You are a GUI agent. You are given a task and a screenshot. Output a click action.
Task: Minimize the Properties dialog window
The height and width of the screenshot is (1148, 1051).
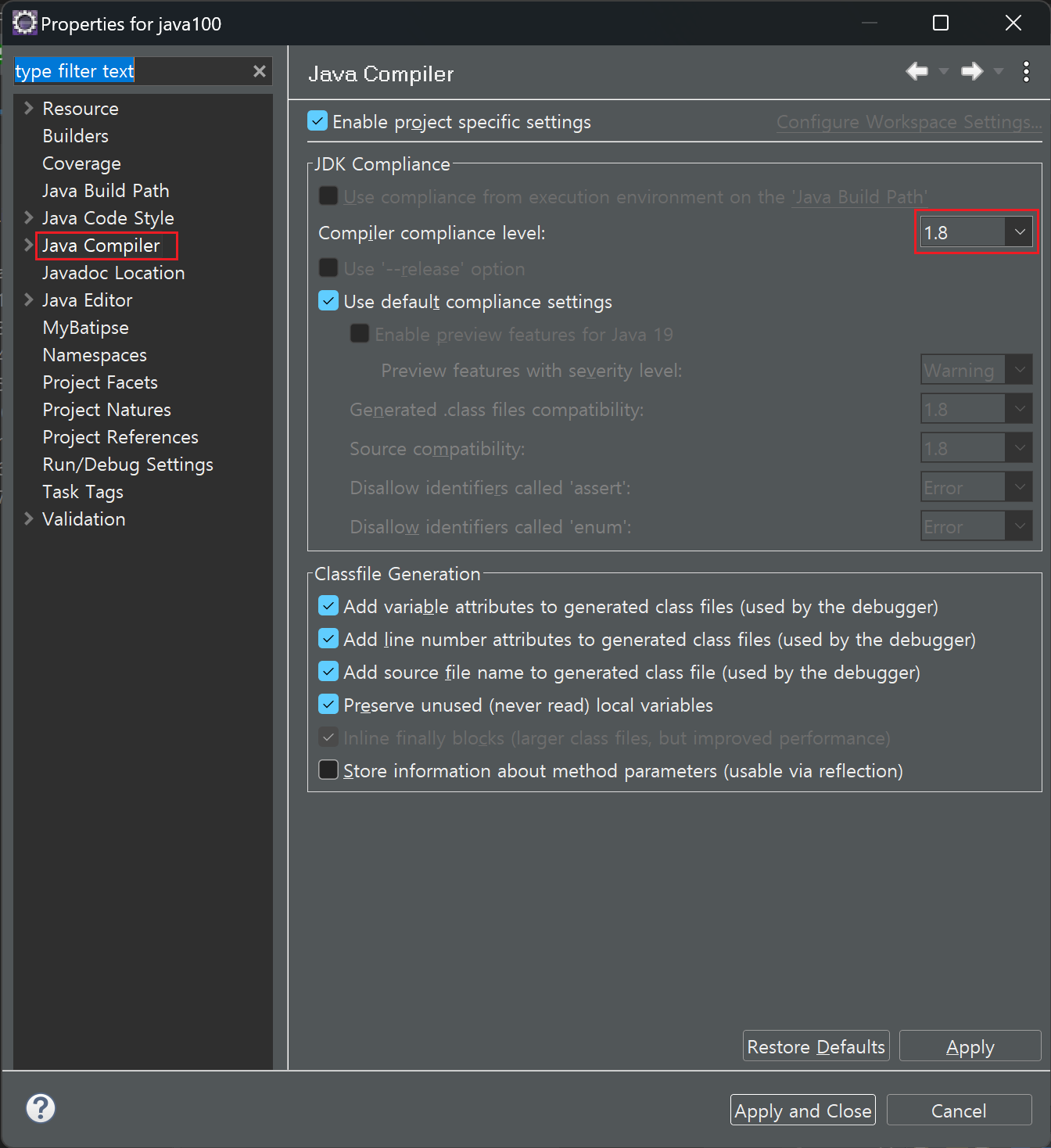click(869, 23)
